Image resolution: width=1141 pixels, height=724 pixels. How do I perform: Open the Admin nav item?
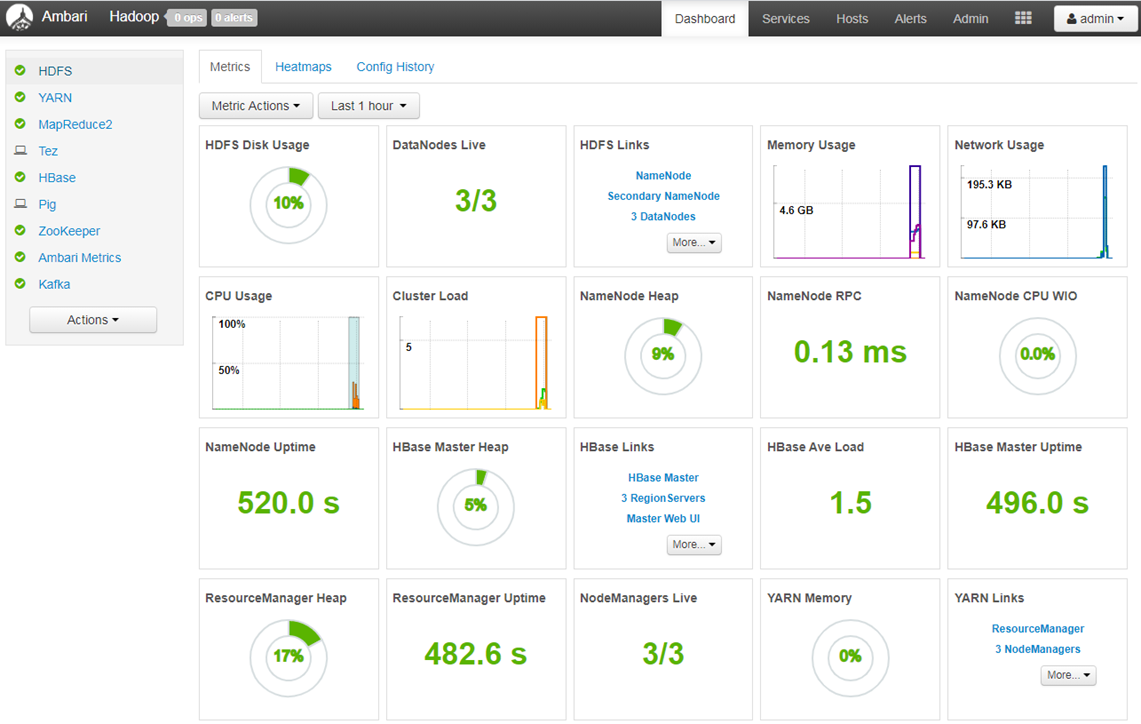(x=971, y=19)
